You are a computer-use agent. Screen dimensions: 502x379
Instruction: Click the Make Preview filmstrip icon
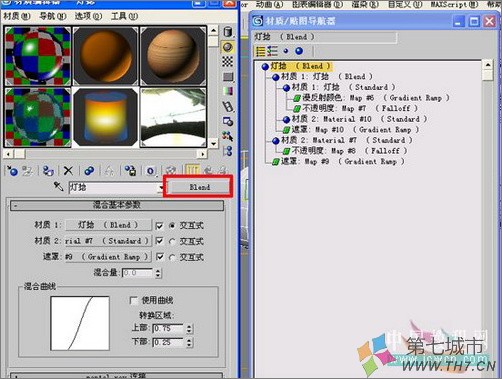(228, 106)
